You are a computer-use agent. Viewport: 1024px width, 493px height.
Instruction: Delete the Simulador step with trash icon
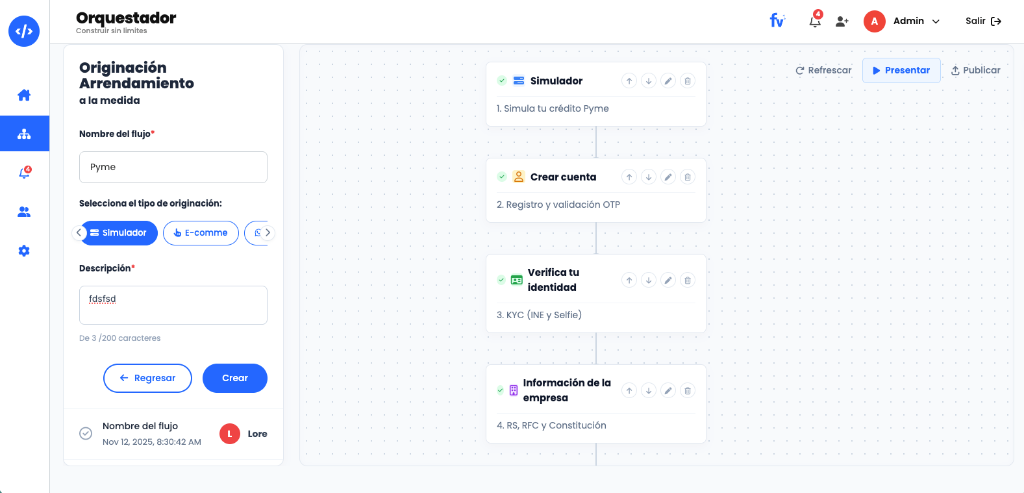(x=687, y=81)
